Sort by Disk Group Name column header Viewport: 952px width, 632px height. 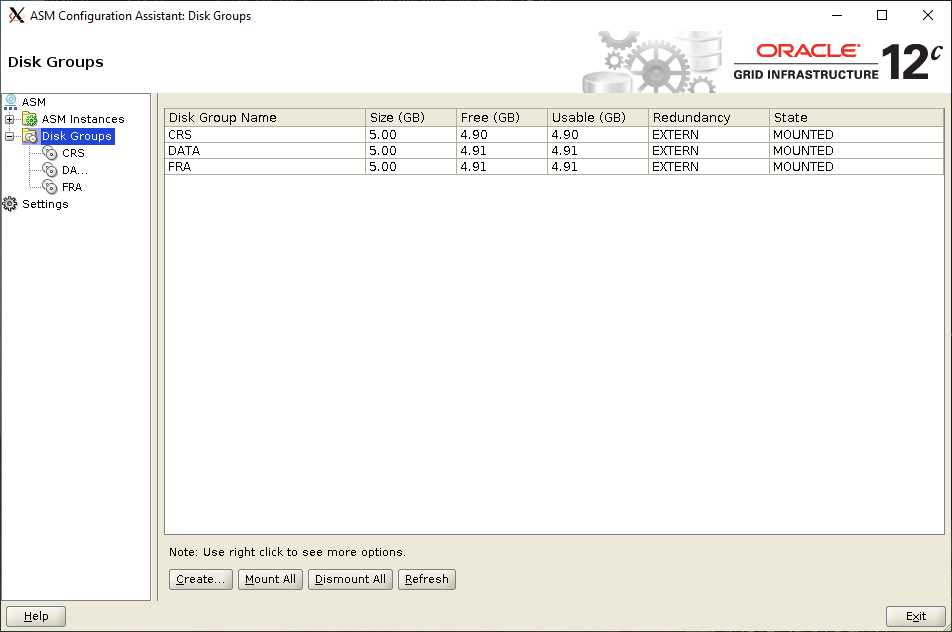(x=265, y=117)
